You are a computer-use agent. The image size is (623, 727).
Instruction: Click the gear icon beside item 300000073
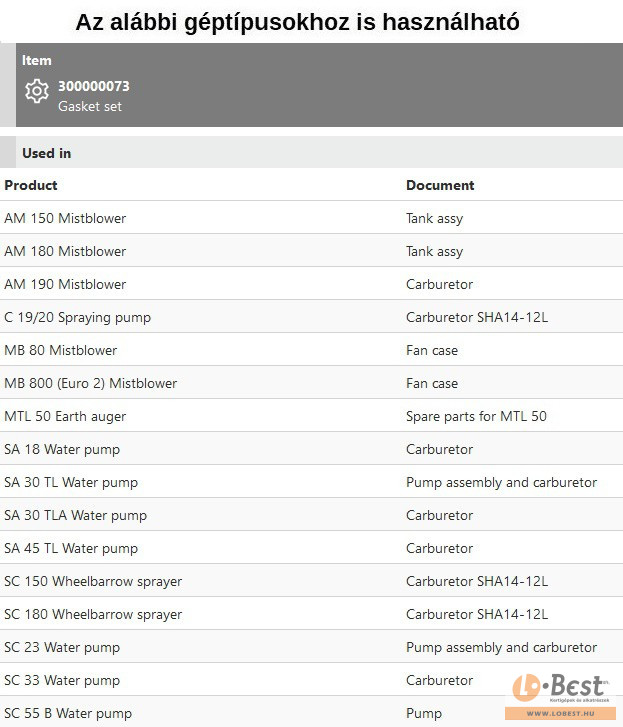pyautogui.click(x=37, y=92)
